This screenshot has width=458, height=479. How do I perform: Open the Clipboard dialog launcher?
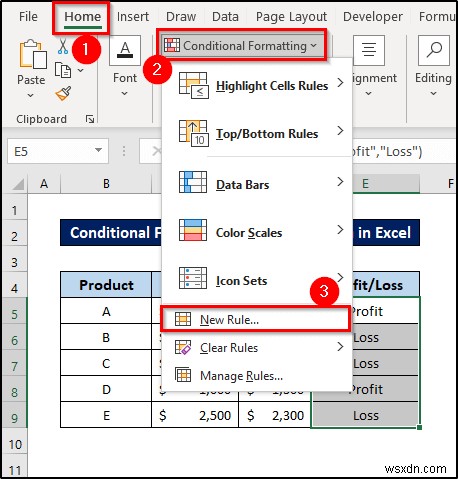90,119
